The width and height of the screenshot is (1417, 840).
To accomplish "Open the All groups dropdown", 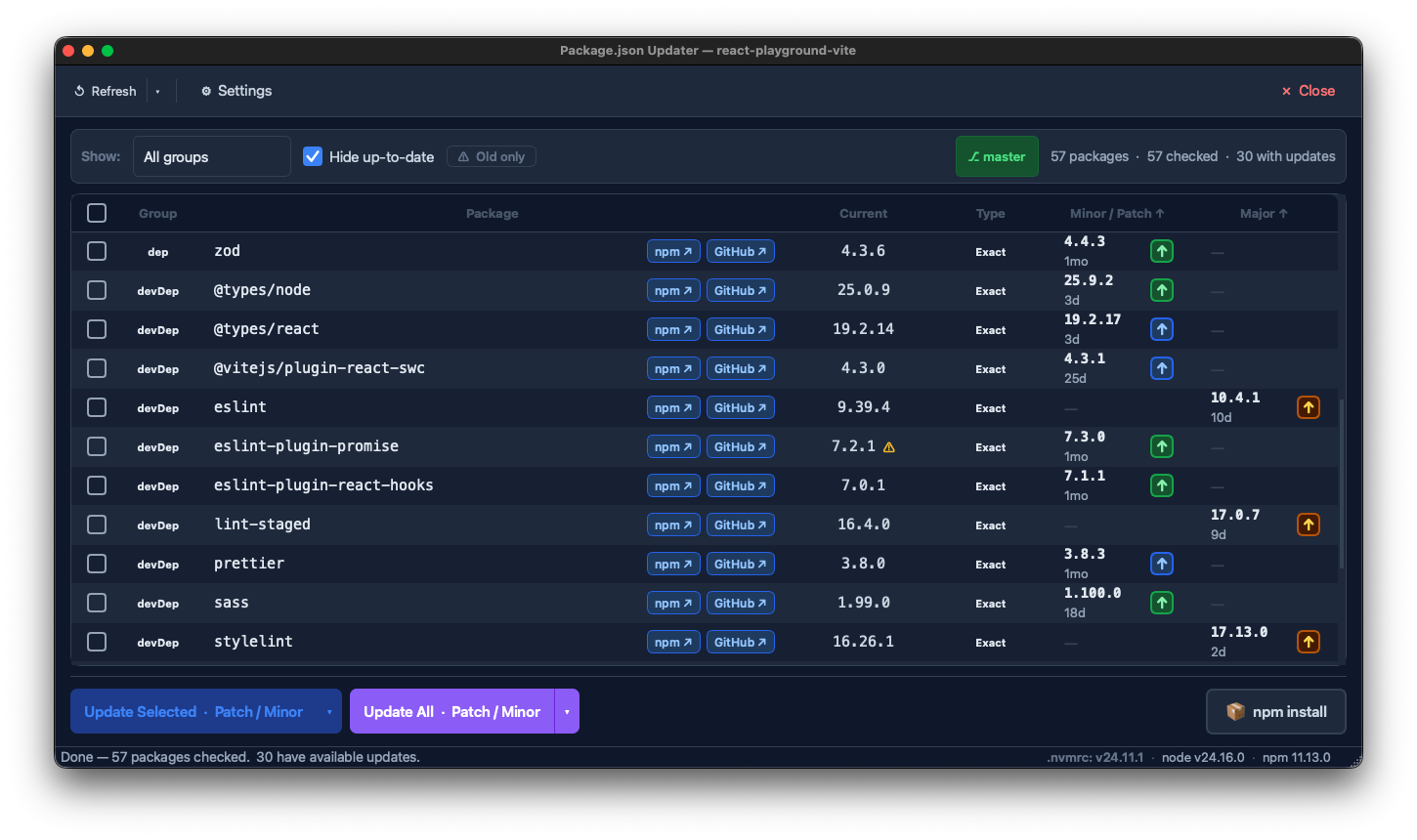I will 212,156.
